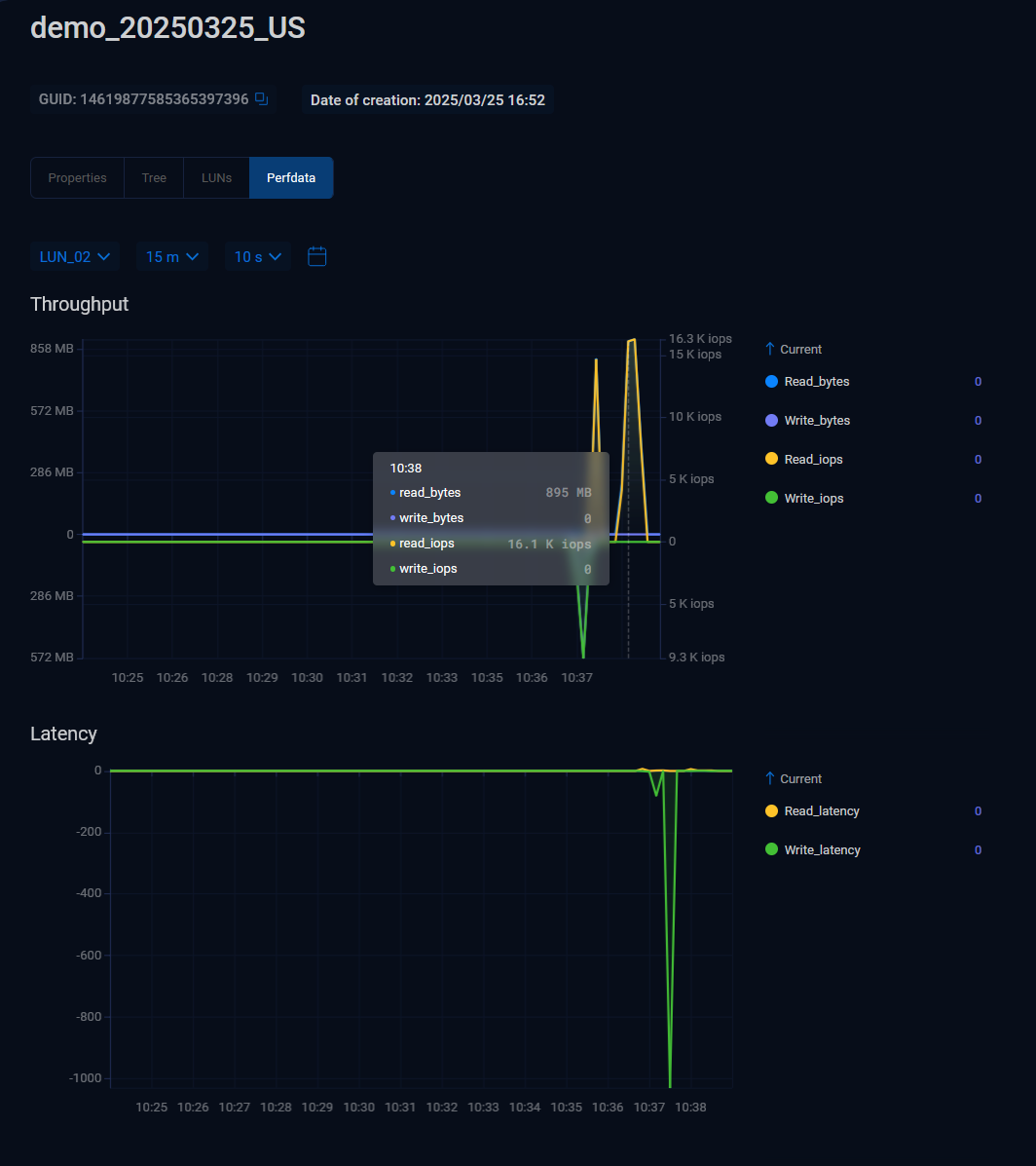This screenshot has width=1036, height=1166.
Task: Switch to the Tree tab
Action: (154, 177)
